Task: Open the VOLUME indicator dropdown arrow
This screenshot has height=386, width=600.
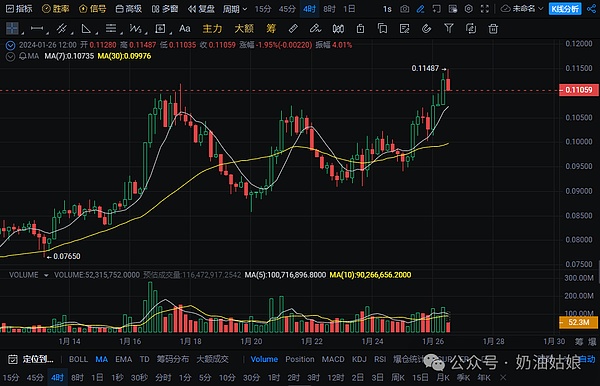Action: pos(46,275)
